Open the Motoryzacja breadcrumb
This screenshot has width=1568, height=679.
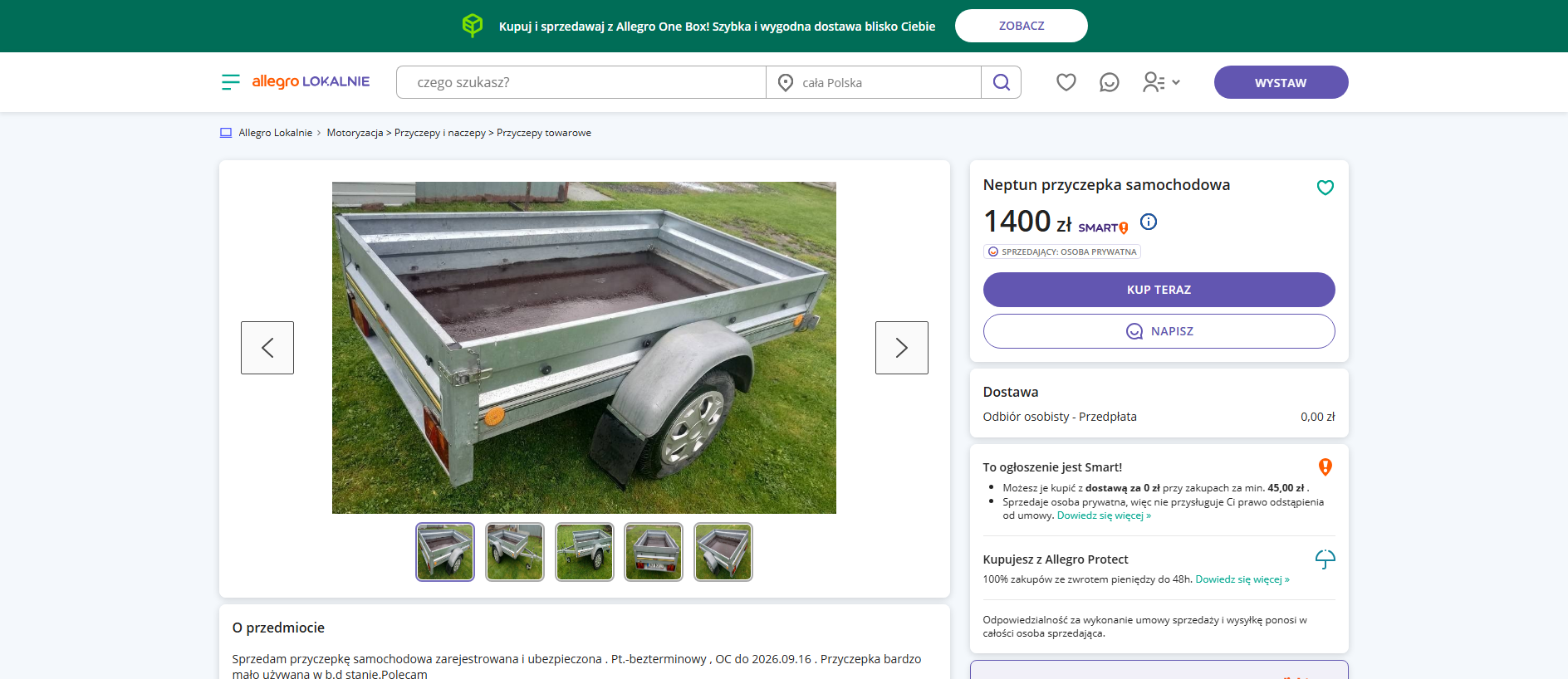click(355, 133)
